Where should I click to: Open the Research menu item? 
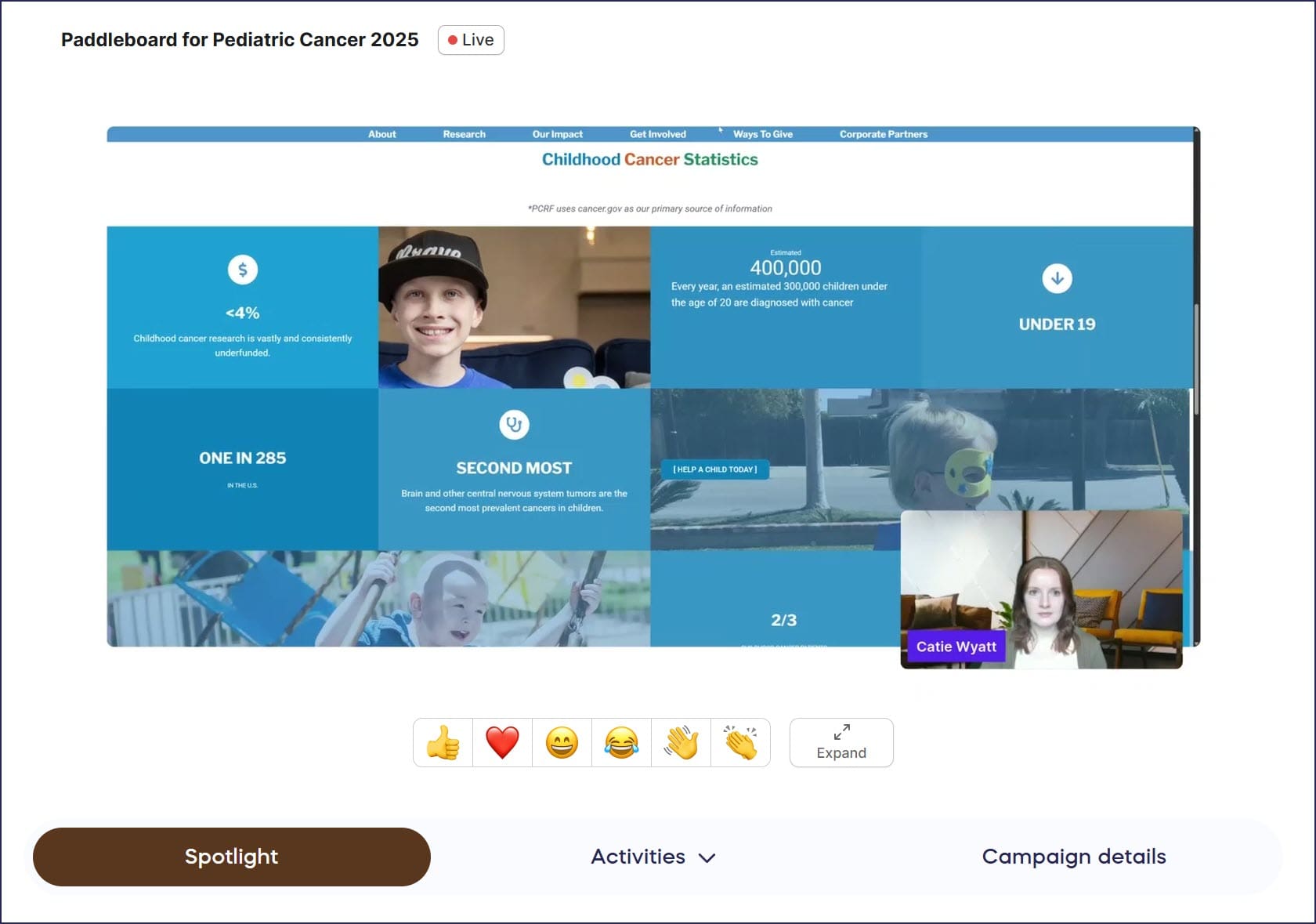[x=464, y=134]
